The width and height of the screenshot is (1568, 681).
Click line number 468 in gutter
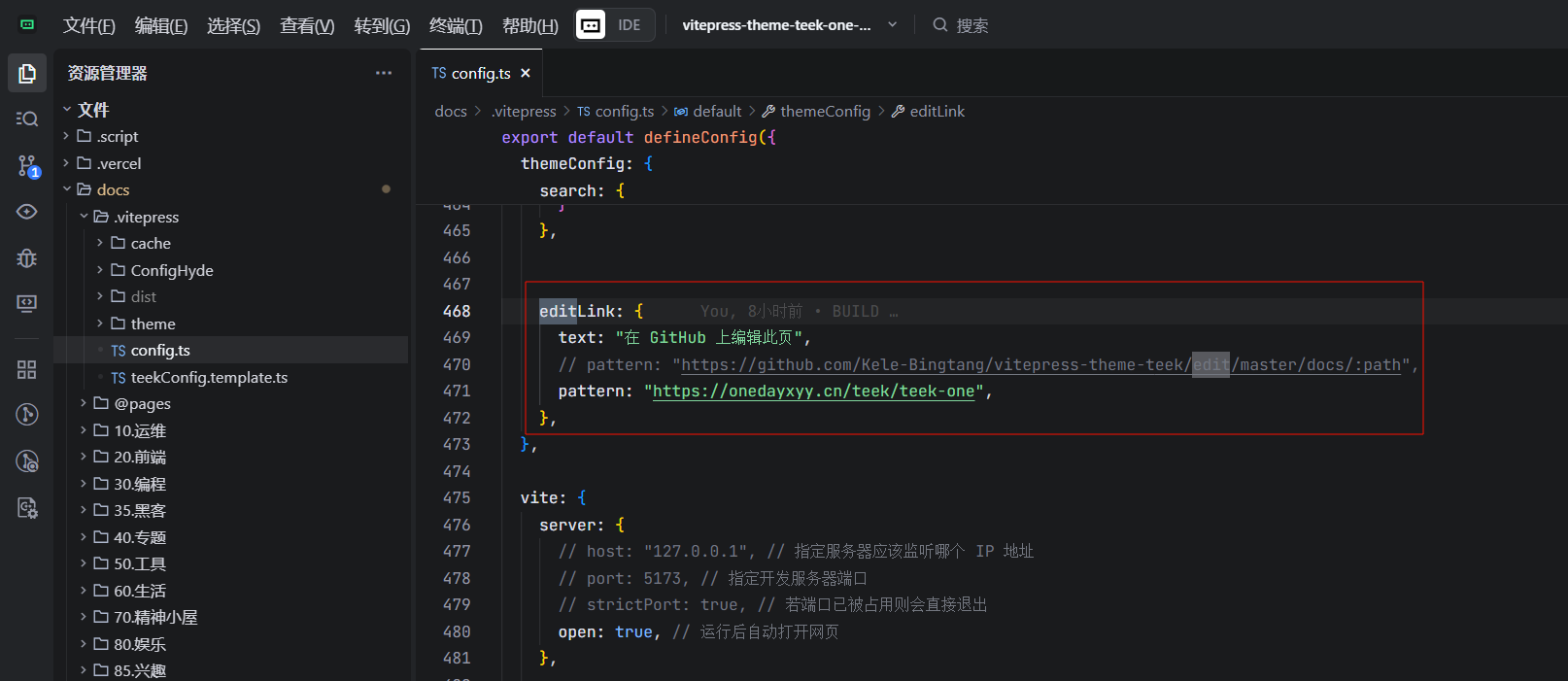[x=457, y=311]
